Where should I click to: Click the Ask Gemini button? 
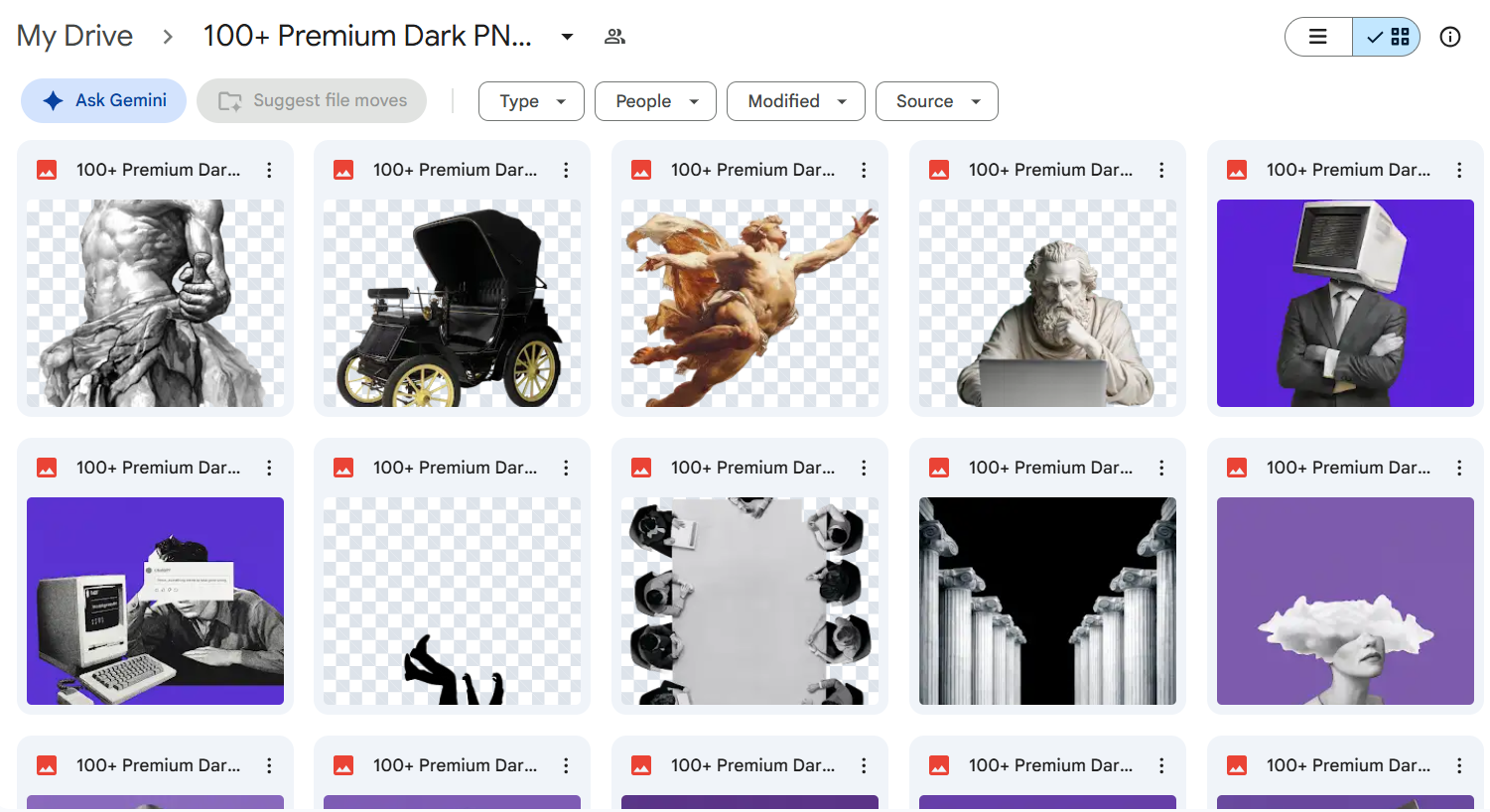(103, 100)
